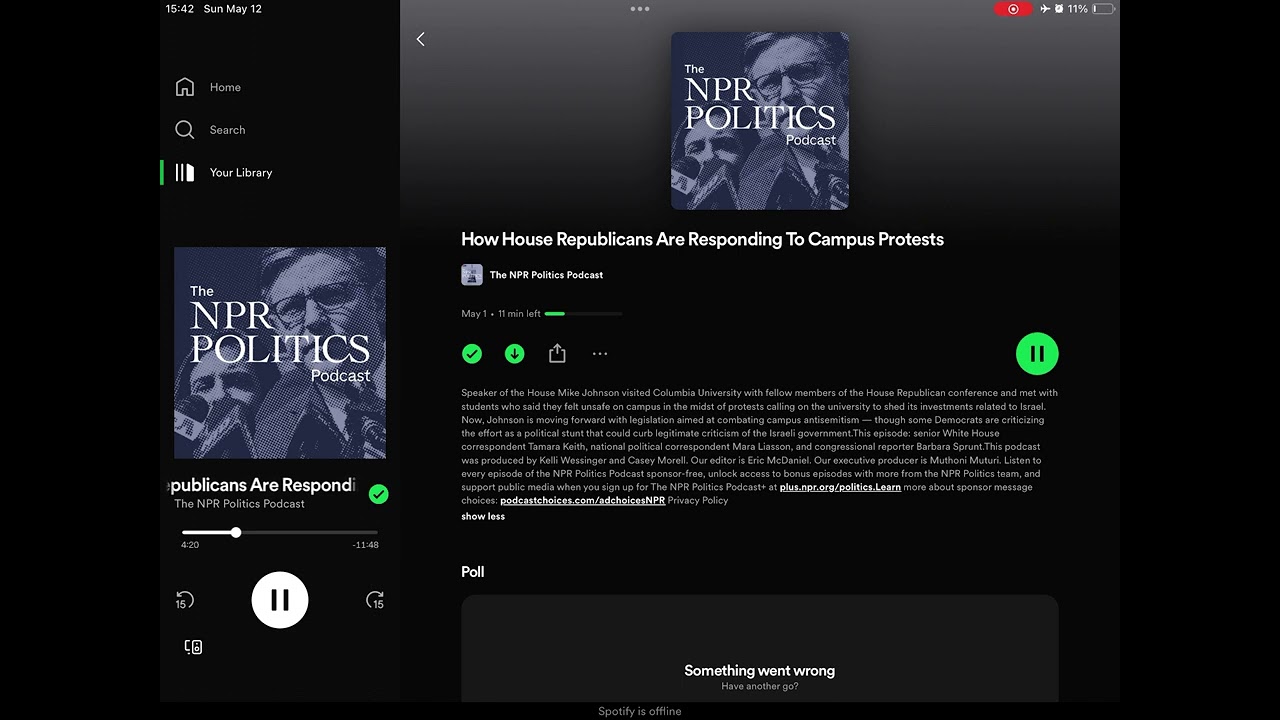Open the Home icon in sidebar
The height and width of the screenshot is (720, 1280).
(x=185, y=87)
